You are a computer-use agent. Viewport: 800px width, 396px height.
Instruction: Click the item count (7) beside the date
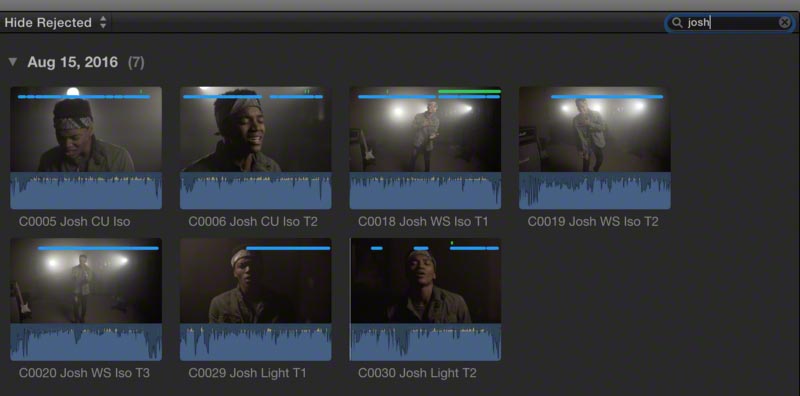pyautogui.click(x=136, y=62)
